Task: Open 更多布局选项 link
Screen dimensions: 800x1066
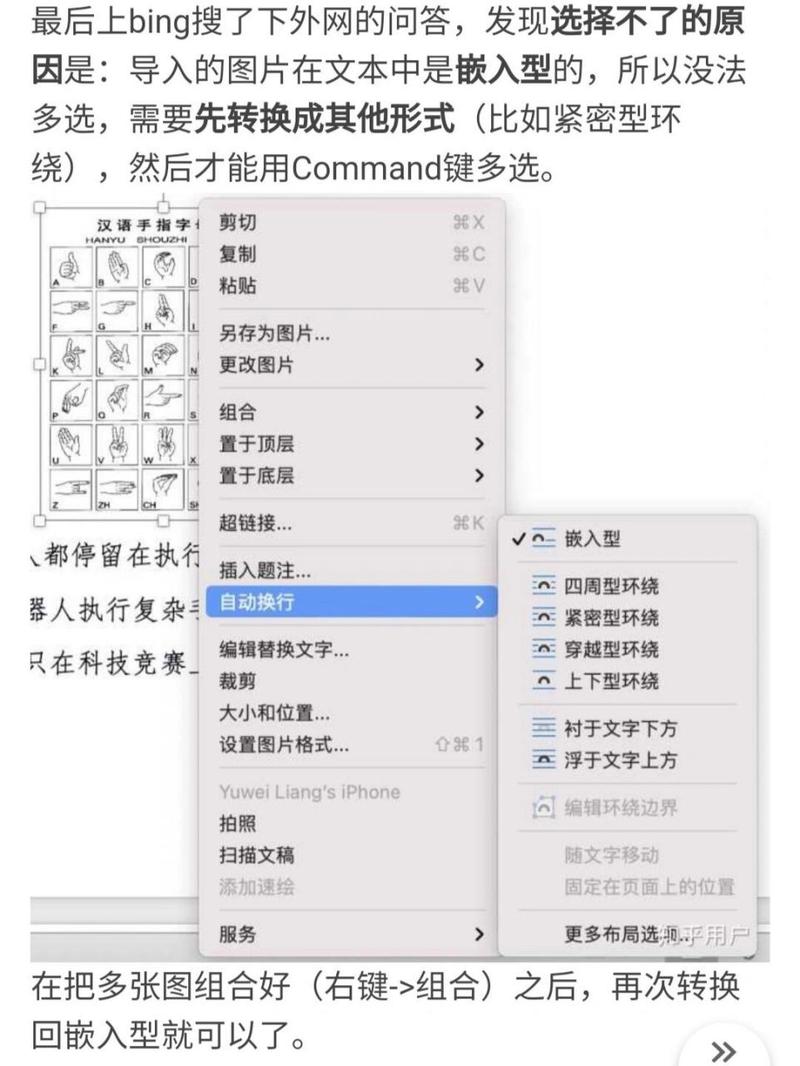Action: click(627, 934)
